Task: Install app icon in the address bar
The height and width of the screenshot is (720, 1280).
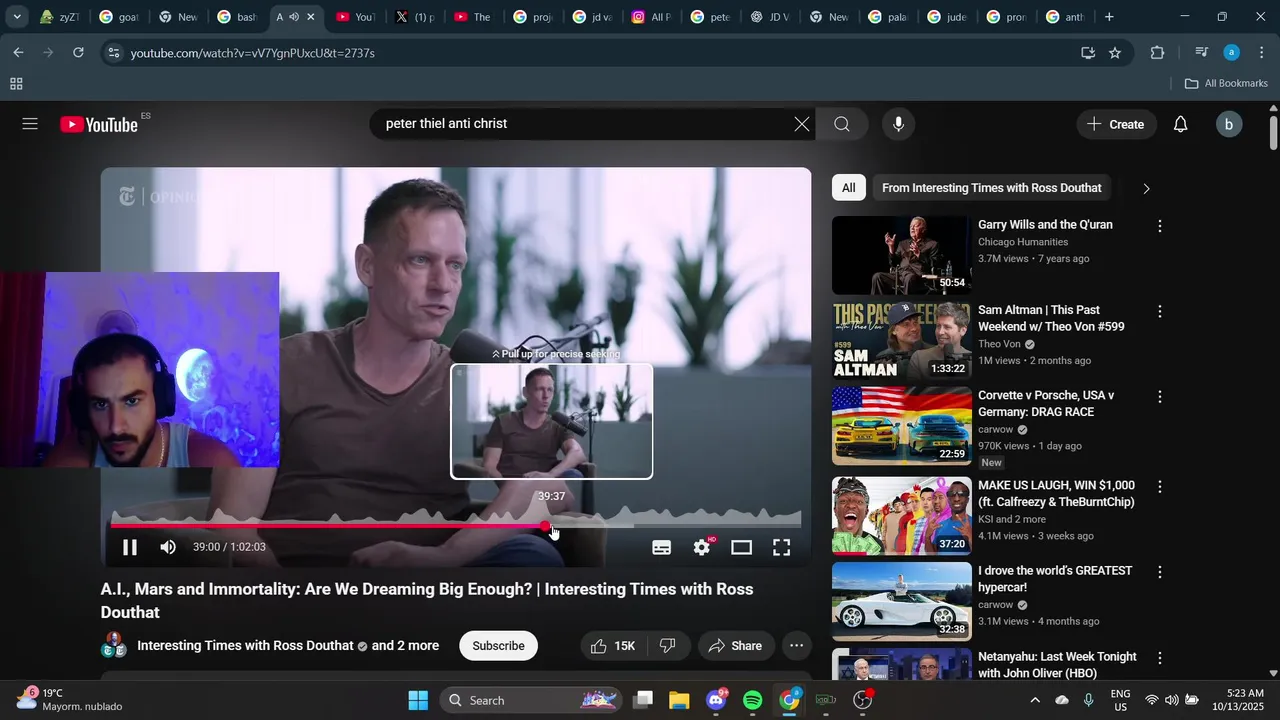Action: click(x=1088, y=52)
